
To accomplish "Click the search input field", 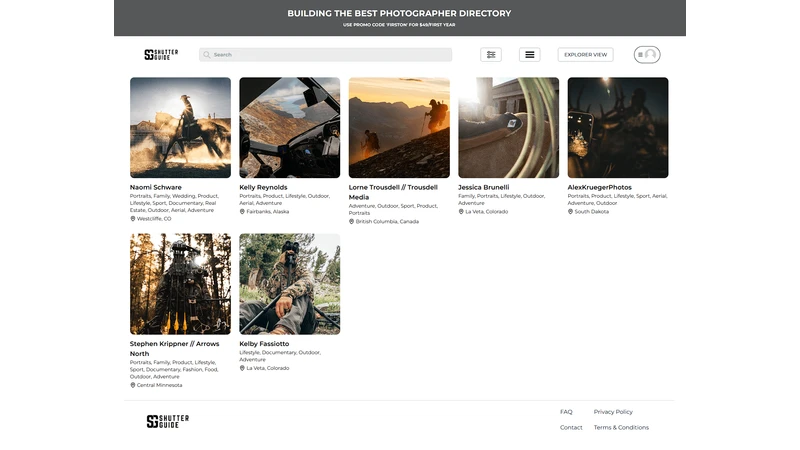I will (x=330, y=55).
